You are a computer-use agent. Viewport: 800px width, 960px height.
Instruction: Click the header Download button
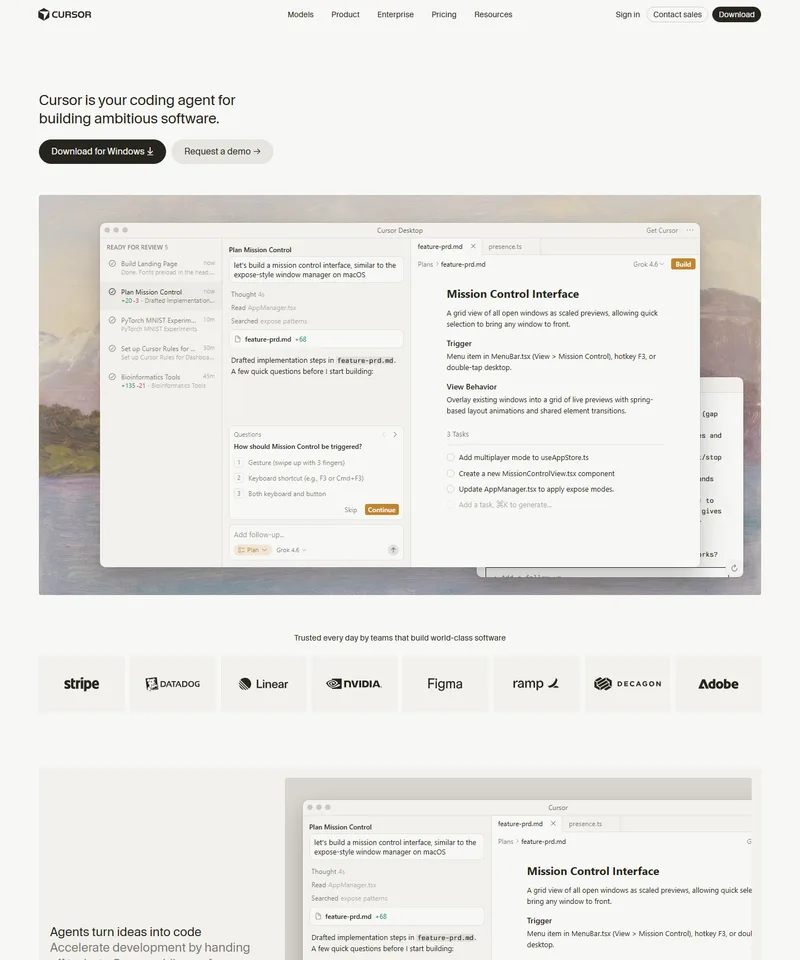point(736,14)
